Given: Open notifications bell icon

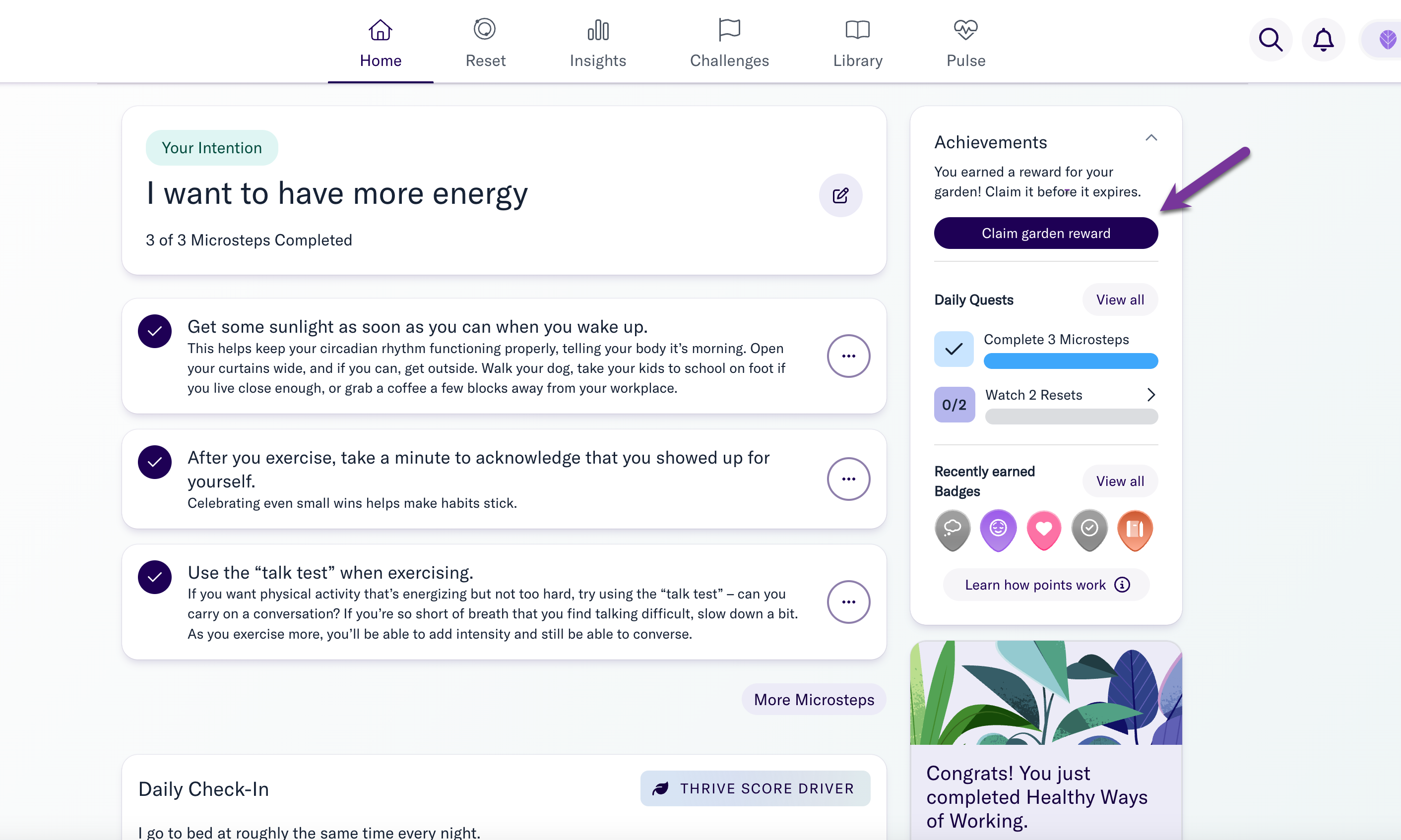Looking at the screenshot, I should coord(1323,40).
